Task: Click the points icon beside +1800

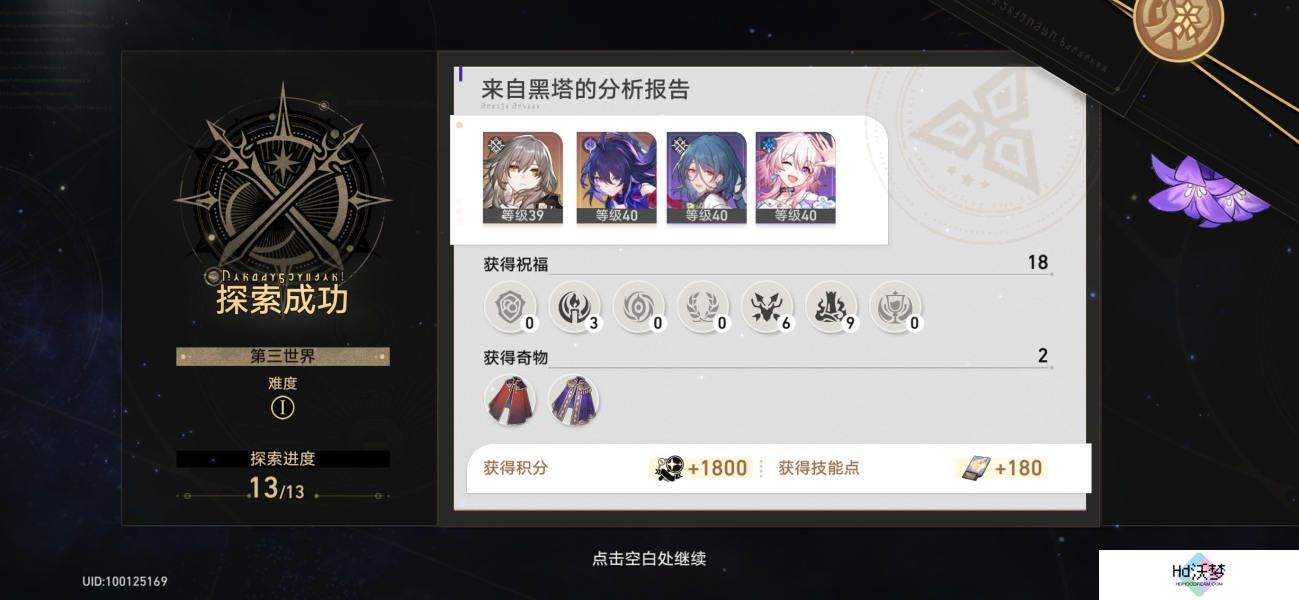Action: 668,468
